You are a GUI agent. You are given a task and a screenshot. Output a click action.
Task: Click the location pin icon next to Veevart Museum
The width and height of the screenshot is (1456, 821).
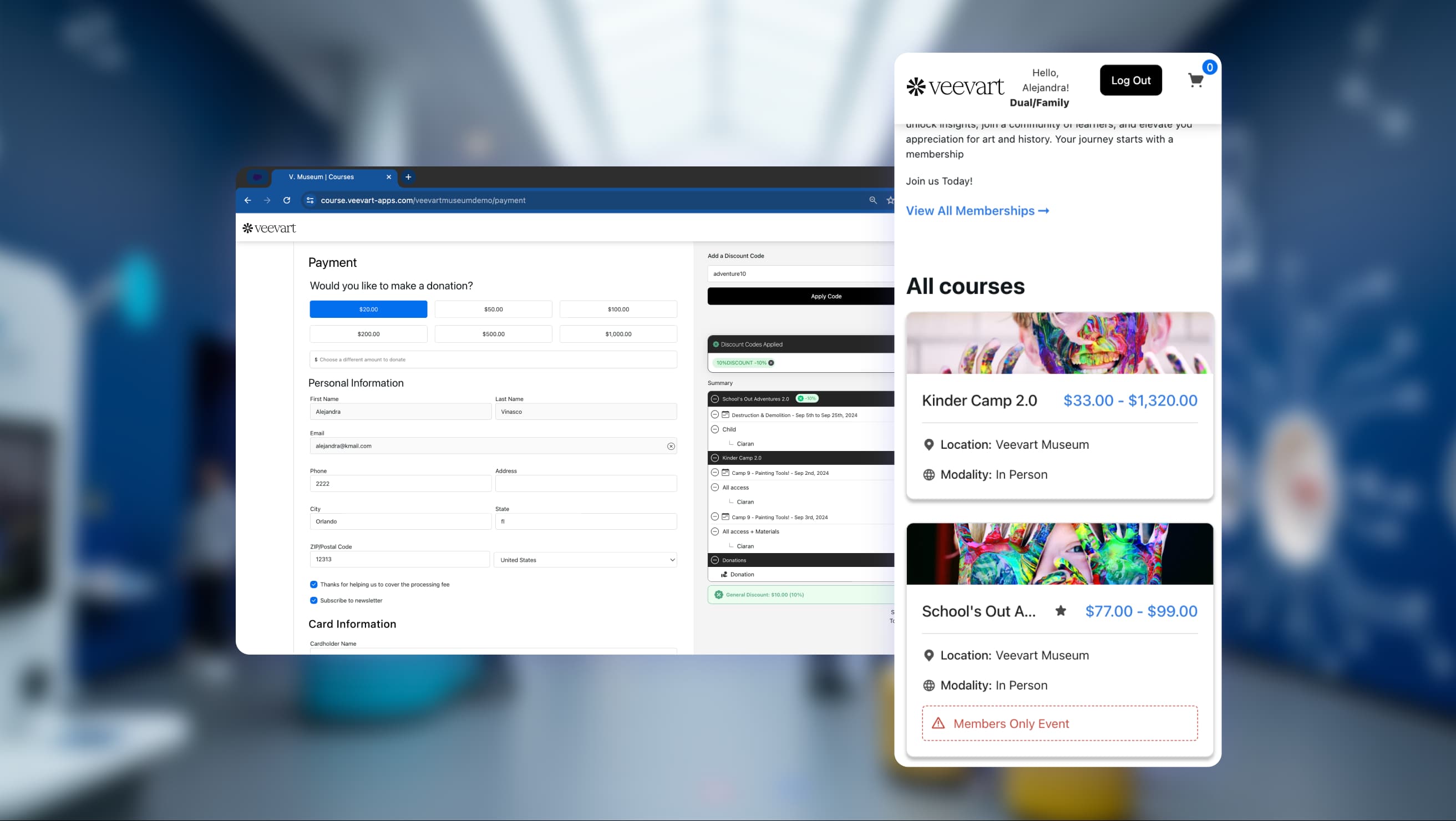[x=929, y=444]
